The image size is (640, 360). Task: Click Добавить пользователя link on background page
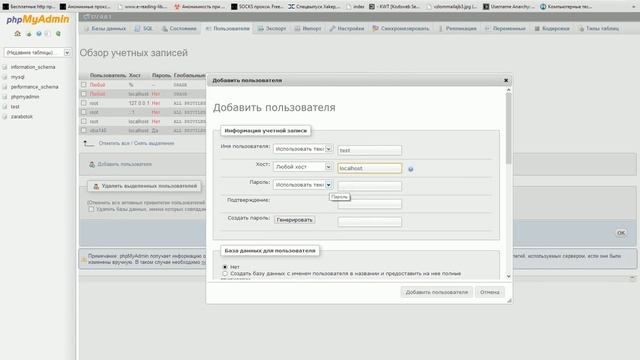click(124, 164)
